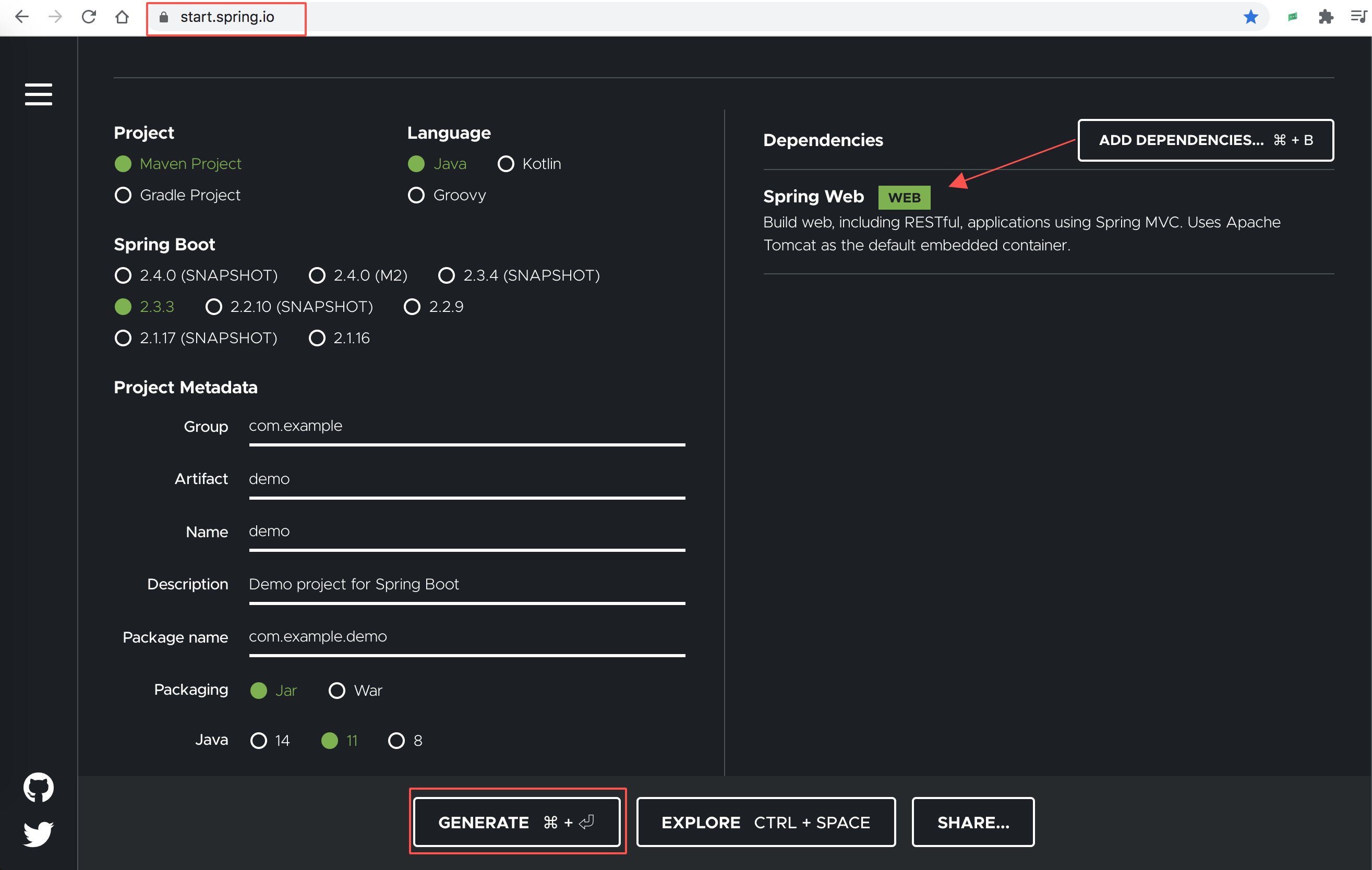Focus the start.spring.io address bar
This screenshot has height=870, width=1372.
(x=228, y=17)
